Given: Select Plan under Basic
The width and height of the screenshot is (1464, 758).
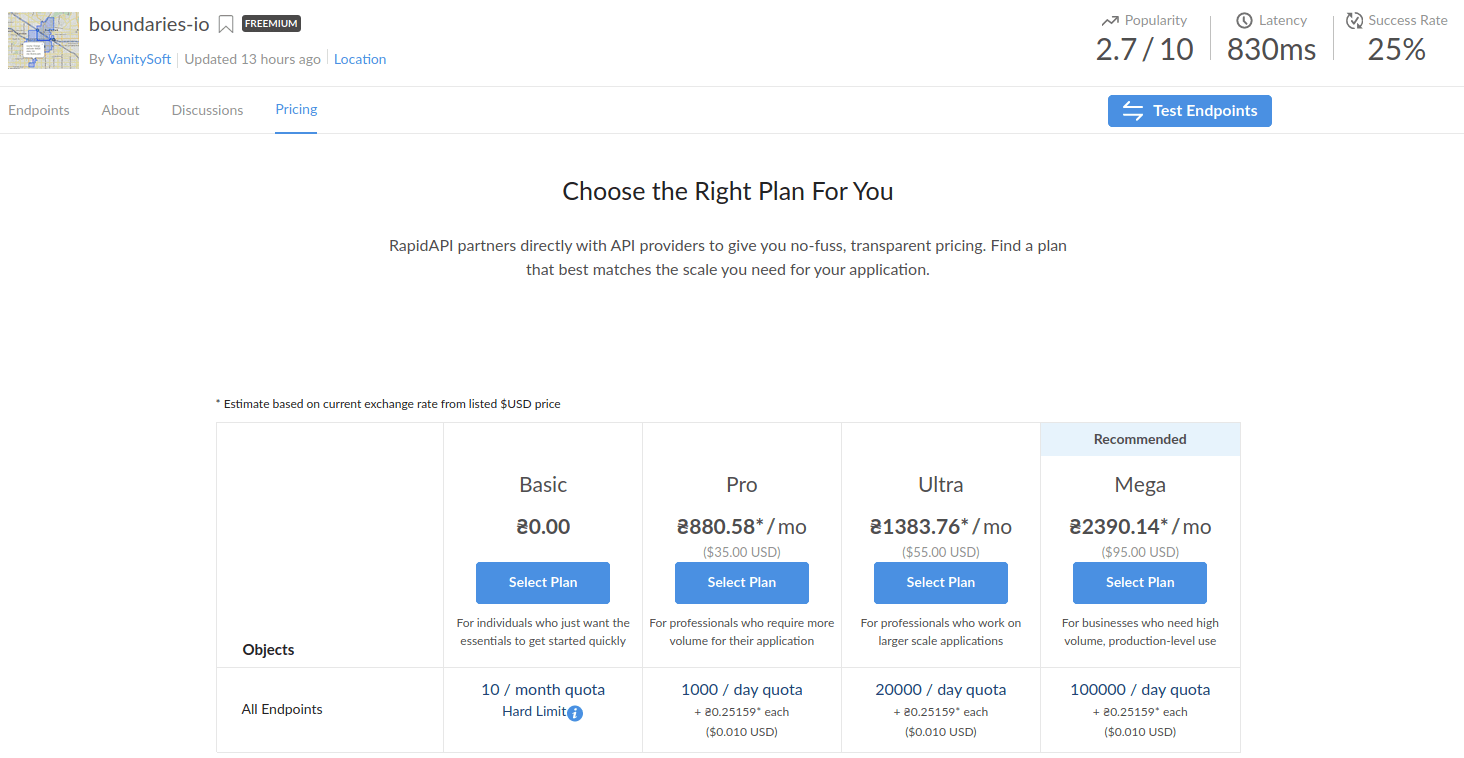Looking at the screenshot, I should [x=543, y=583].
